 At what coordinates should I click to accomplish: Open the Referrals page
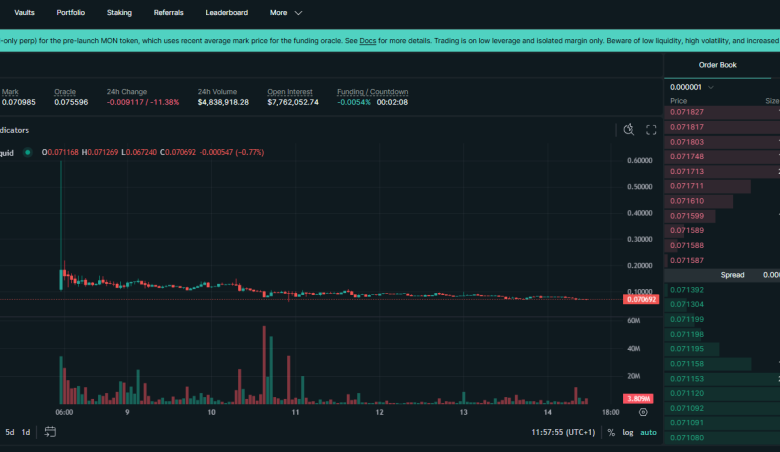pos(168,13)
